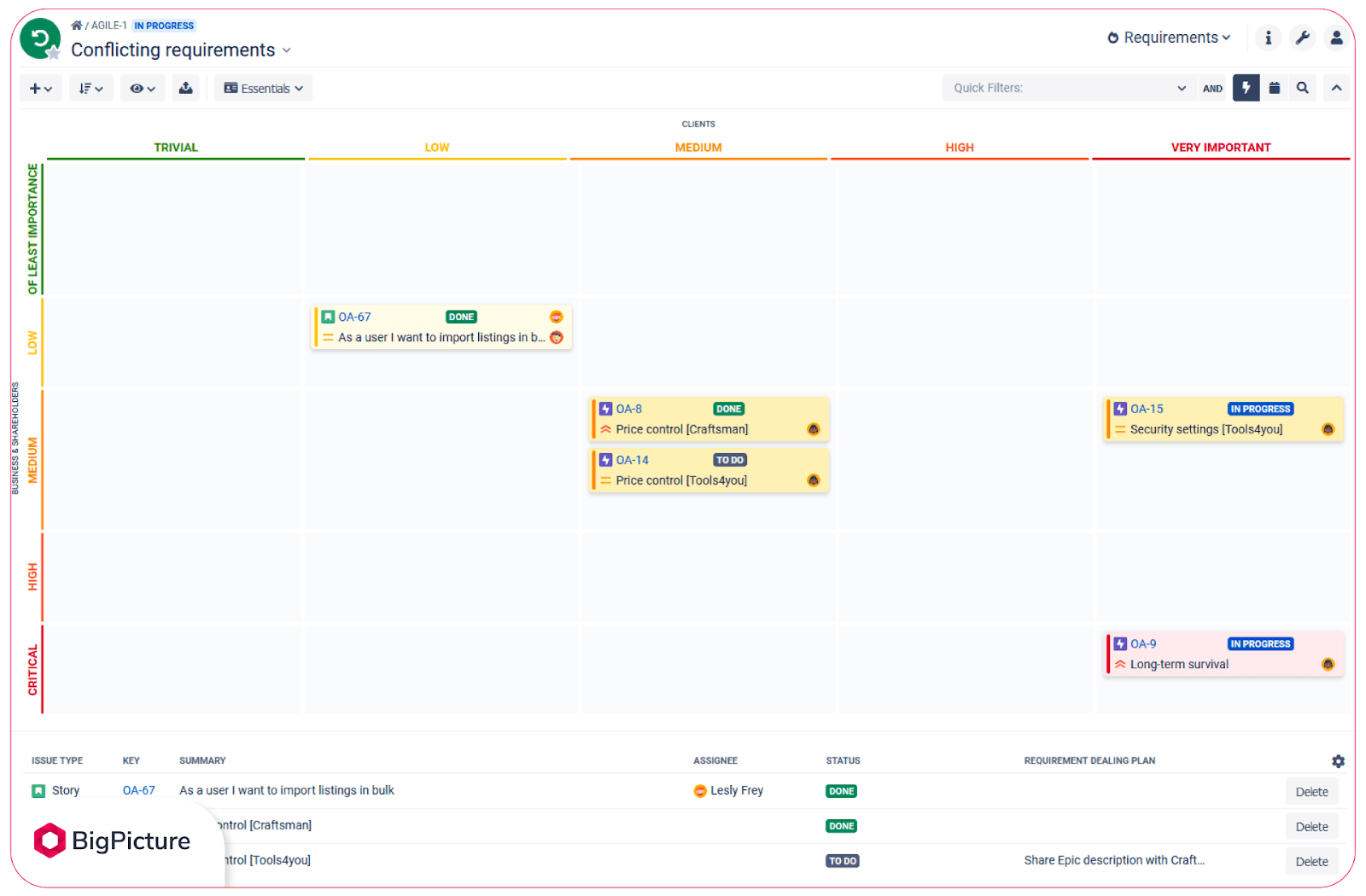Click the export/share icon
Screen dimensions: 1366x896
(186, 88)
